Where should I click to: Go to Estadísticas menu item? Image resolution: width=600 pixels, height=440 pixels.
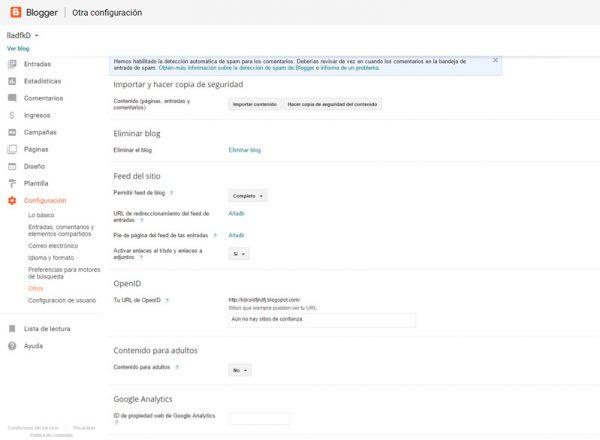coord(42,81)
